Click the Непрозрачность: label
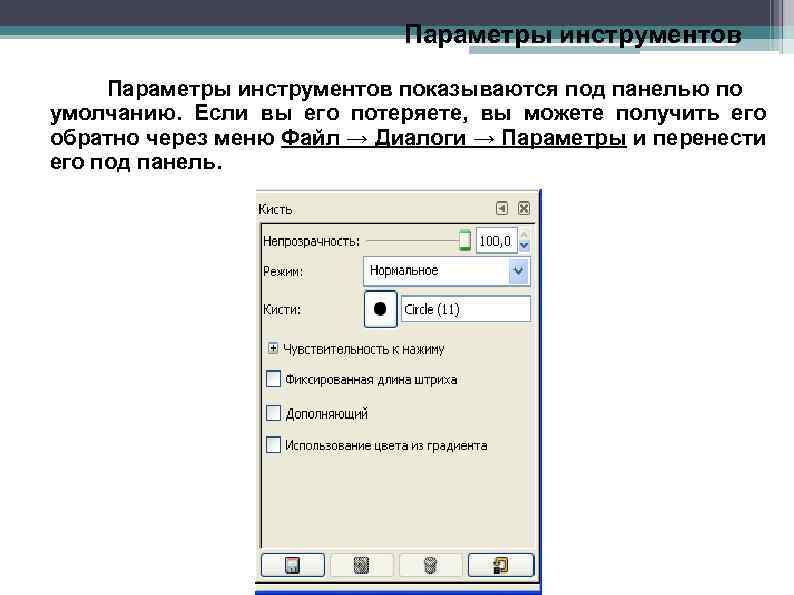The height and width of the screenshot is (595, 794). coord(311,241)
